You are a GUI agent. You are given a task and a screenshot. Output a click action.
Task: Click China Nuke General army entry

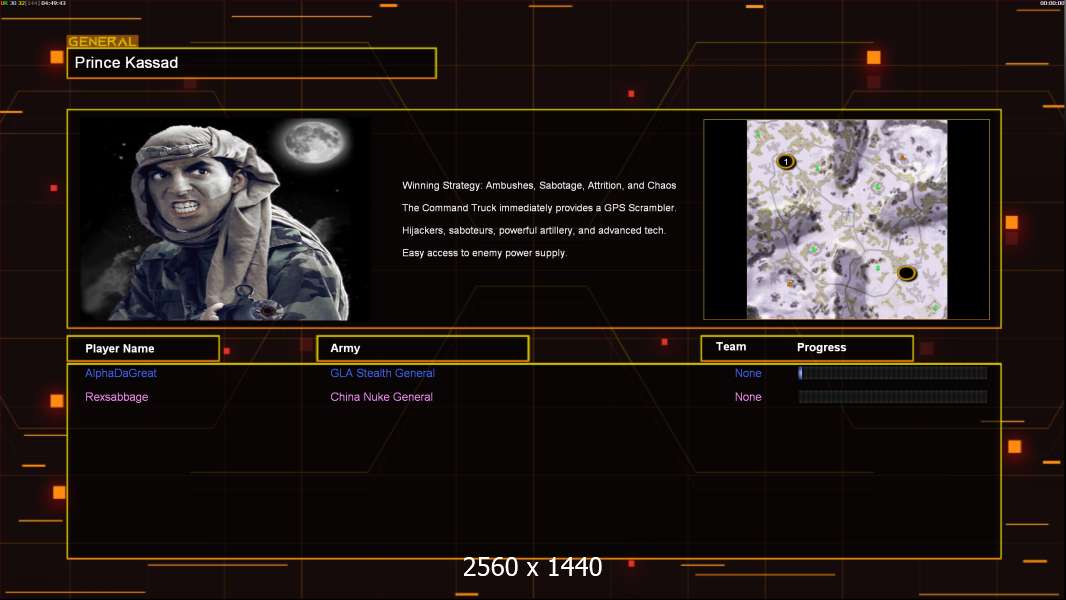tap(381, 397)
